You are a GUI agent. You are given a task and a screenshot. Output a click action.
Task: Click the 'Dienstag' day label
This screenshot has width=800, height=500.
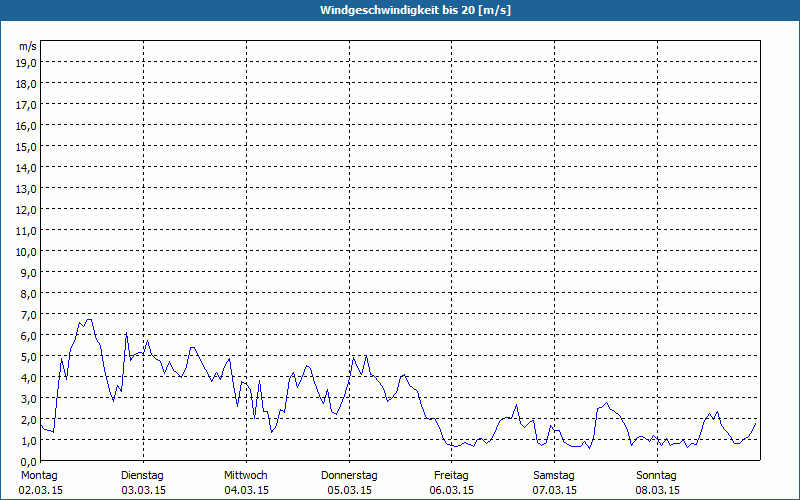point(142,476)
